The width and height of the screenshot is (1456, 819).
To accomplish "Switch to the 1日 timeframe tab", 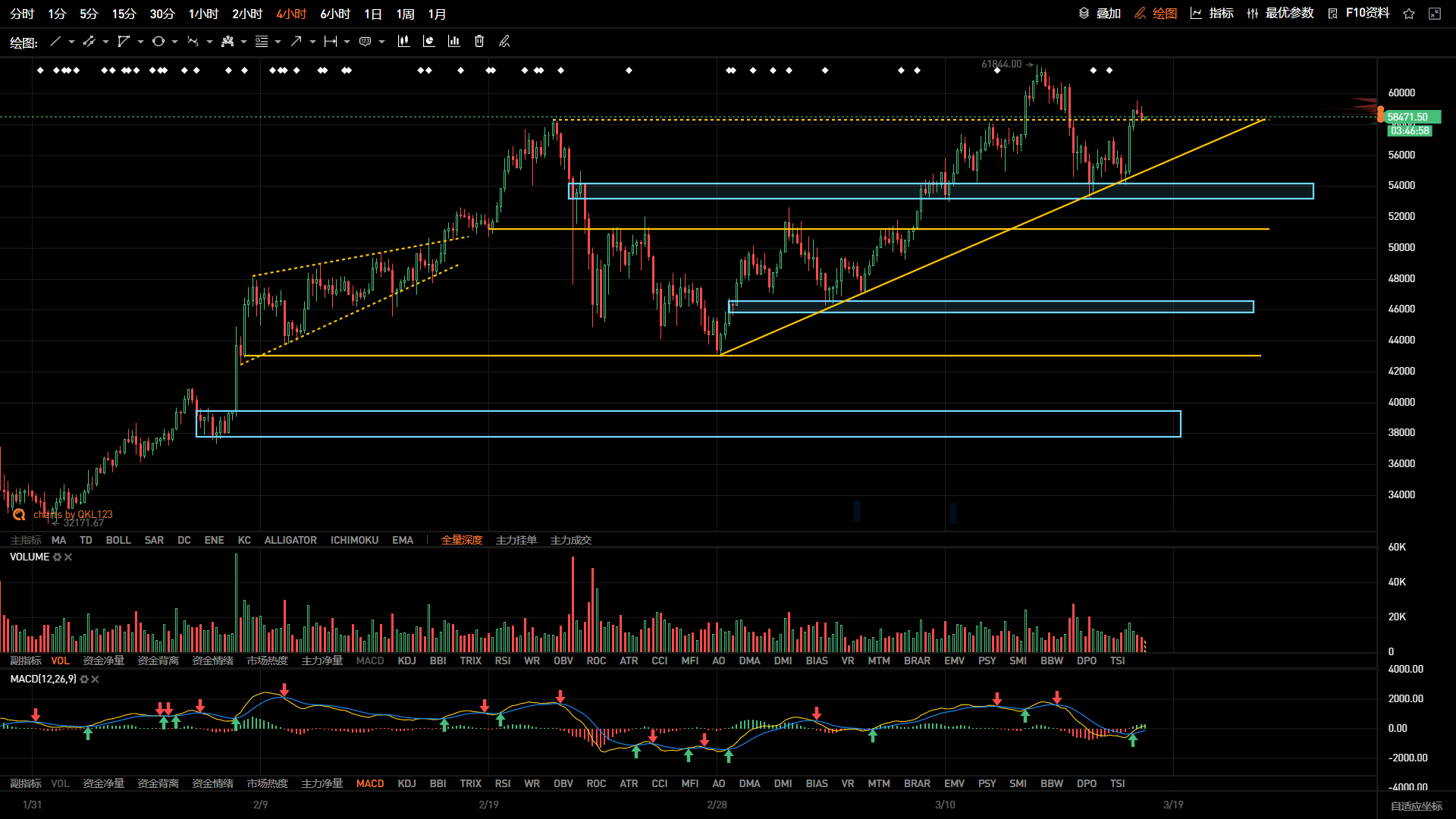I will pos(372,14).
